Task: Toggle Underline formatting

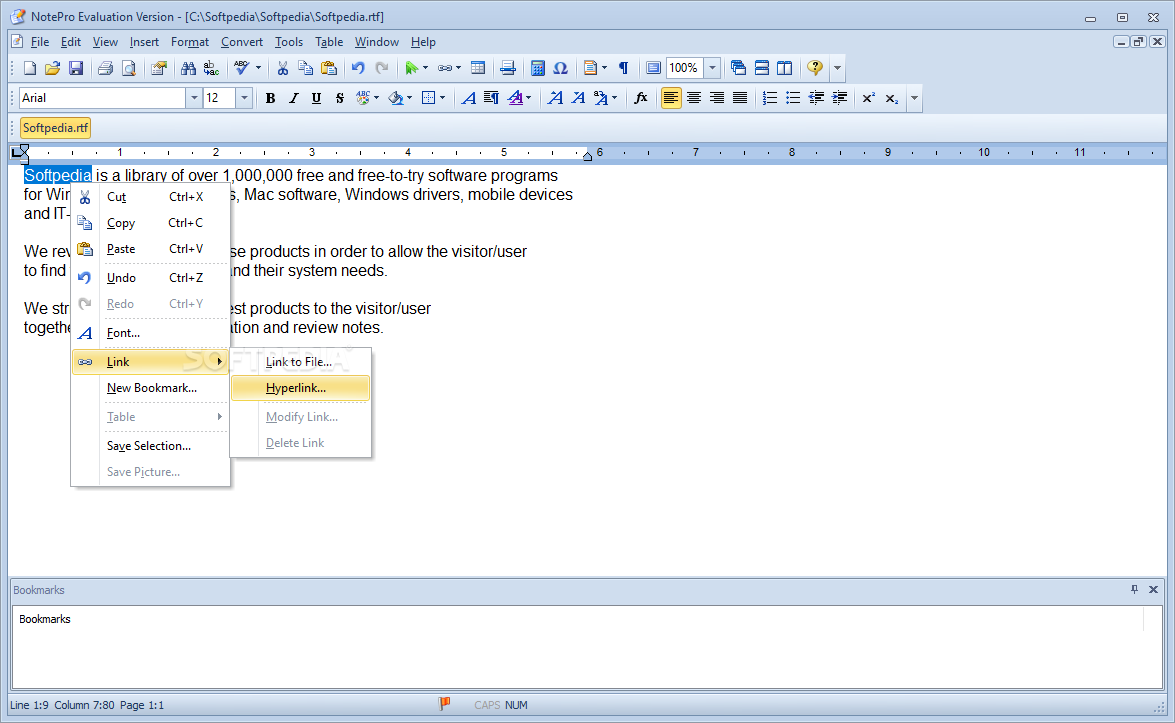Action: point(316,98)
